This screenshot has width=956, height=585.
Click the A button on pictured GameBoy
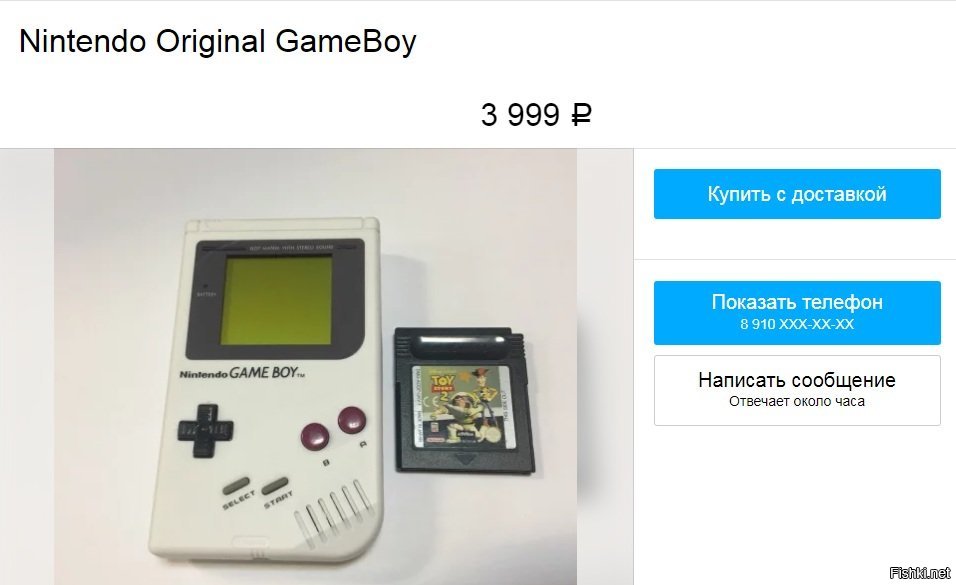point(352,420)
